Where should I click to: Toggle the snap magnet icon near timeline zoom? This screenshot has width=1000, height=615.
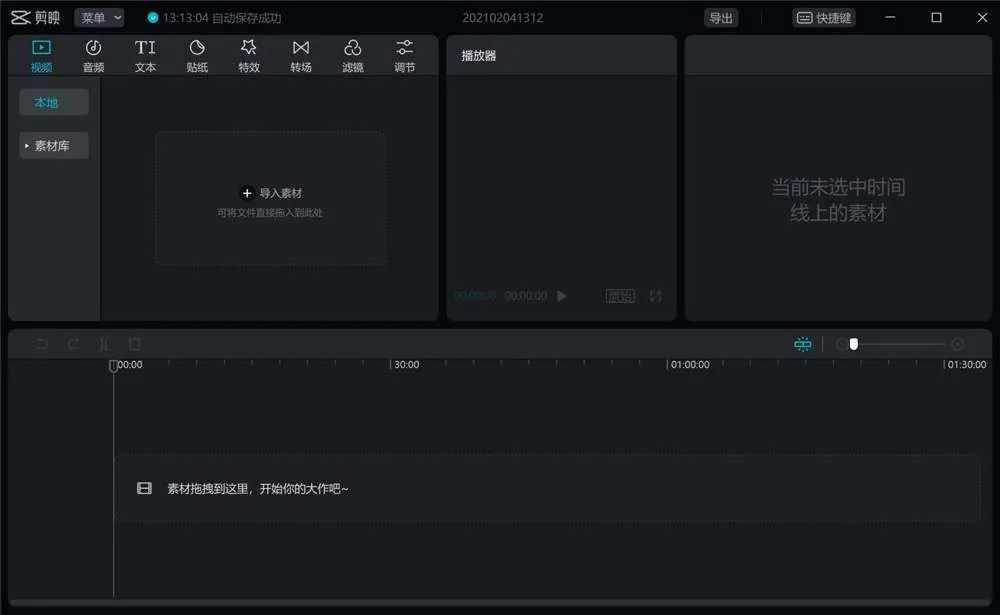tap(802, 343)
